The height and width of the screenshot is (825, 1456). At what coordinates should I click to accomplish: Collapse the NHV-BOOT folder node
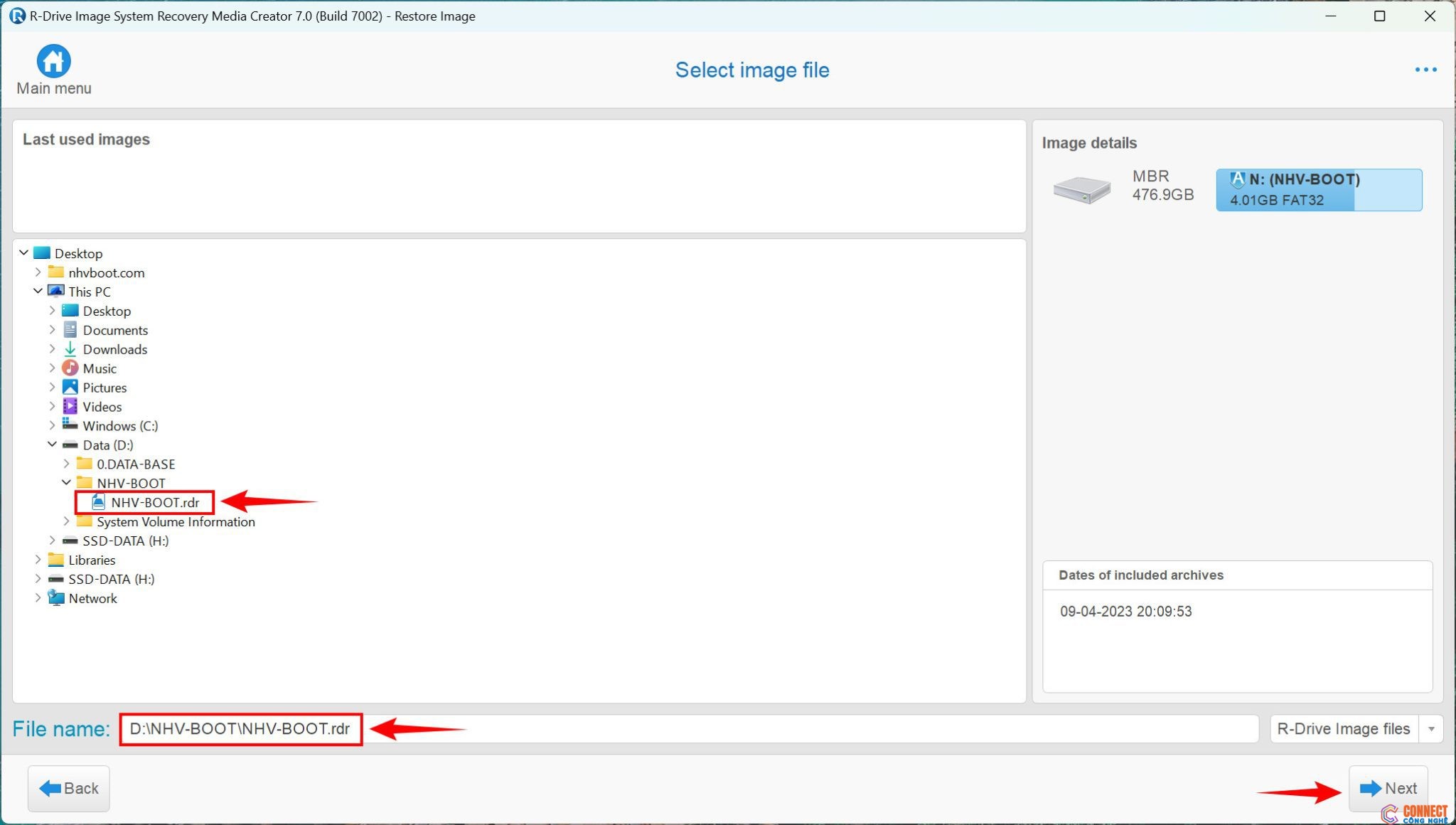tap(66, 483)
